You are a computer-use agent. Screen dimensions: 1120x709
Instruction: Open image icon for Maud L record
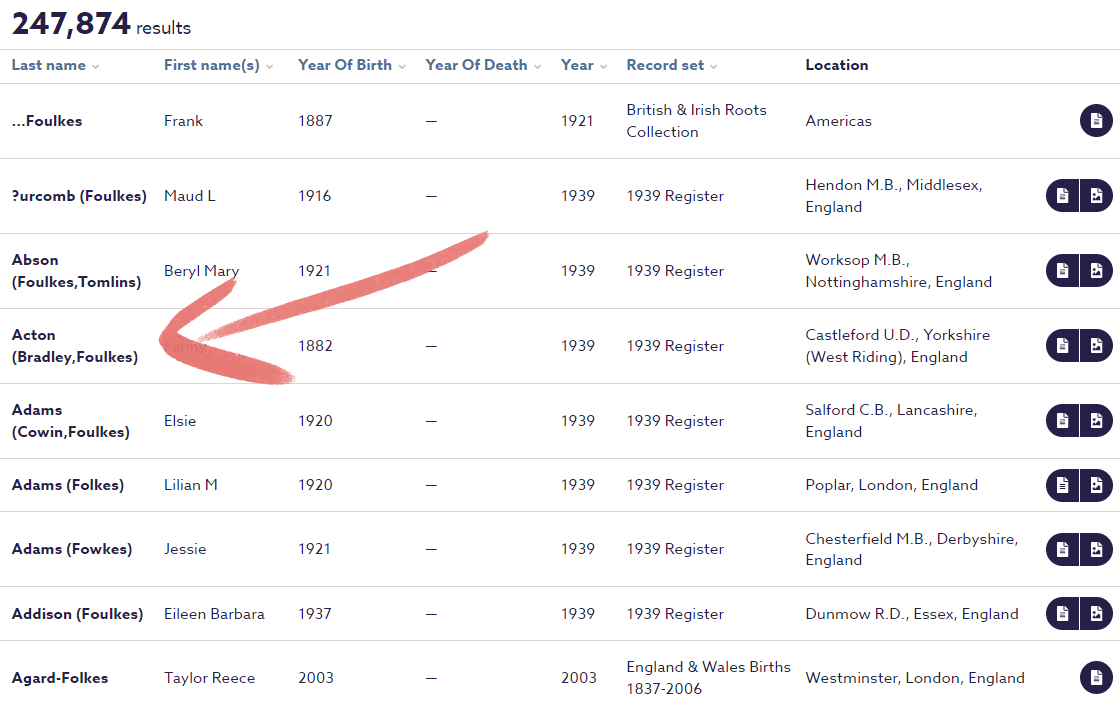(1096, 196)
